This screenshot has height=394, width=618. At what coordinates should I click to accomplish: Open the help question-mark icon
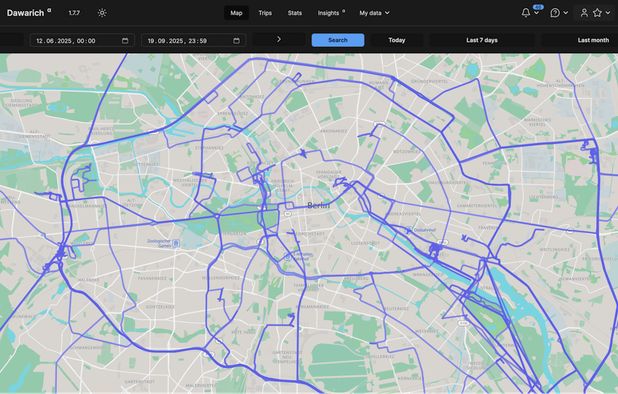click(x=555, y=13)
